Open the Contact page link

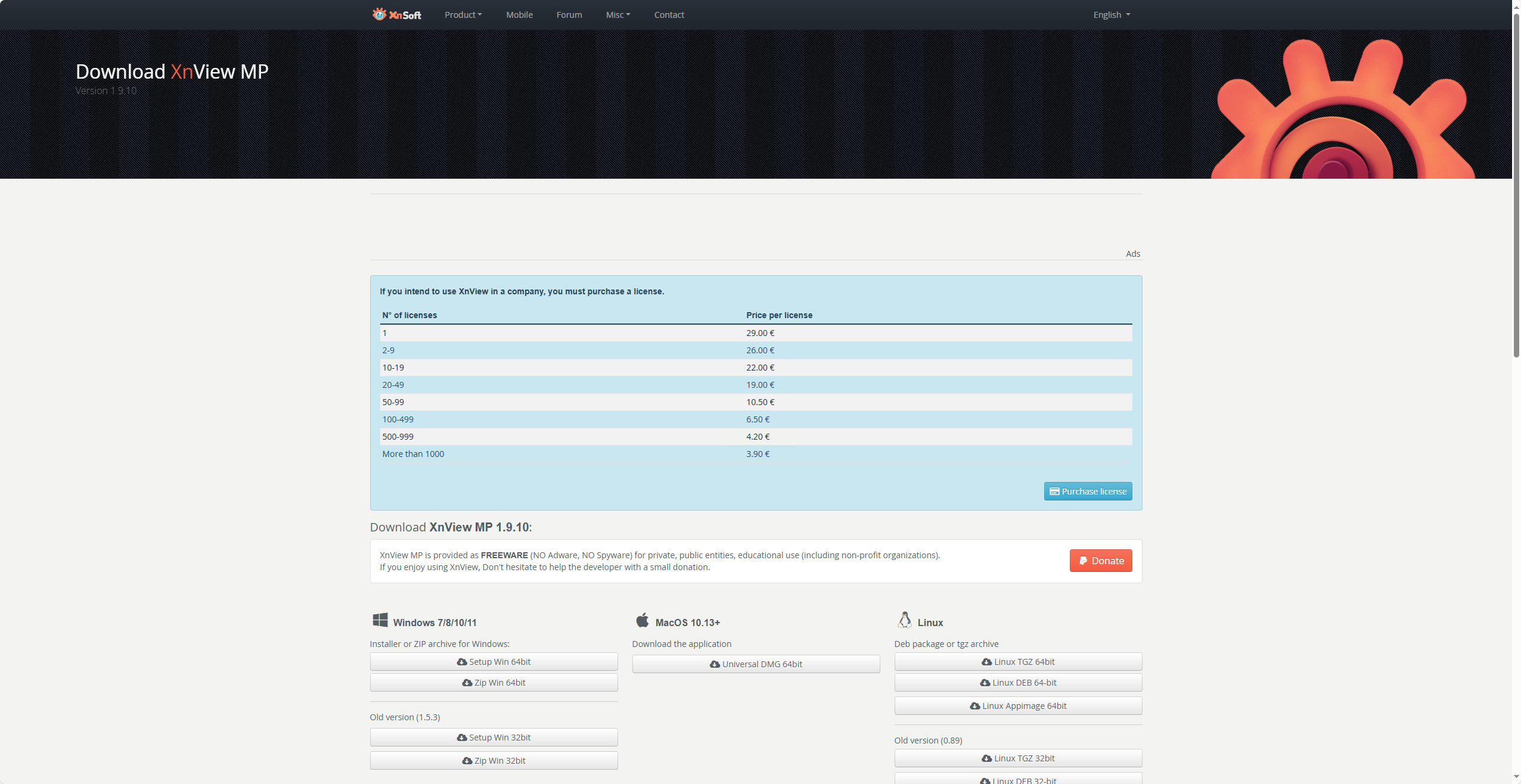point(669,15)
